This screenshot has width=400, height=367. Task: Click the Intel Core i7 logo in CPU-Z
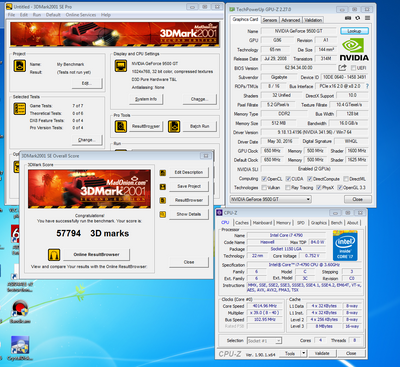[x=345, y=246]
